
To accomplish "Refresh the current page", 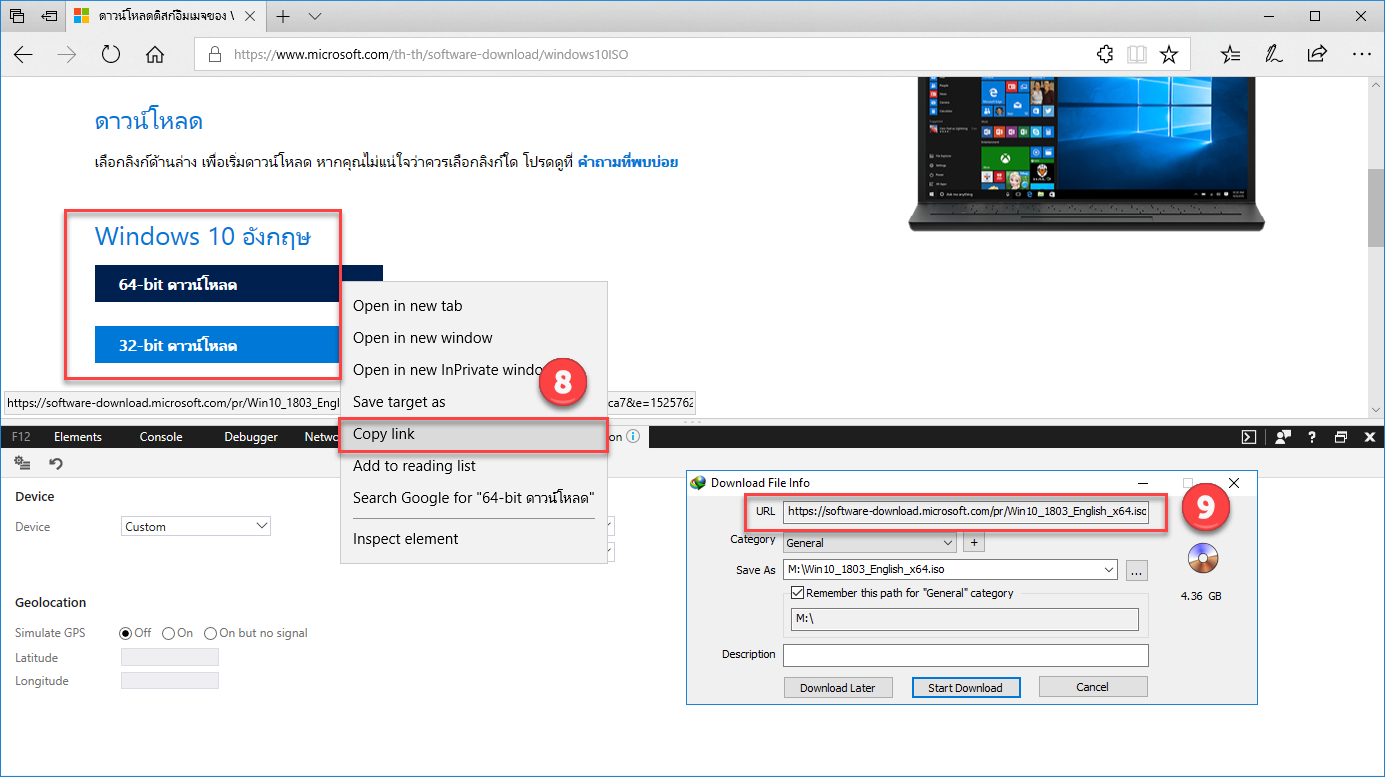I will tap(111, 55).
